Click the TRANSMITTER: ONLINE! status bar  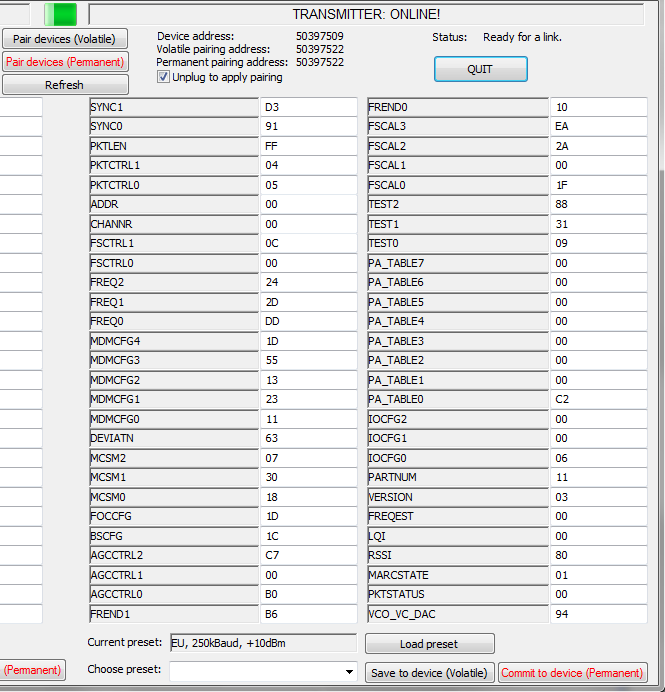point(366,14)
